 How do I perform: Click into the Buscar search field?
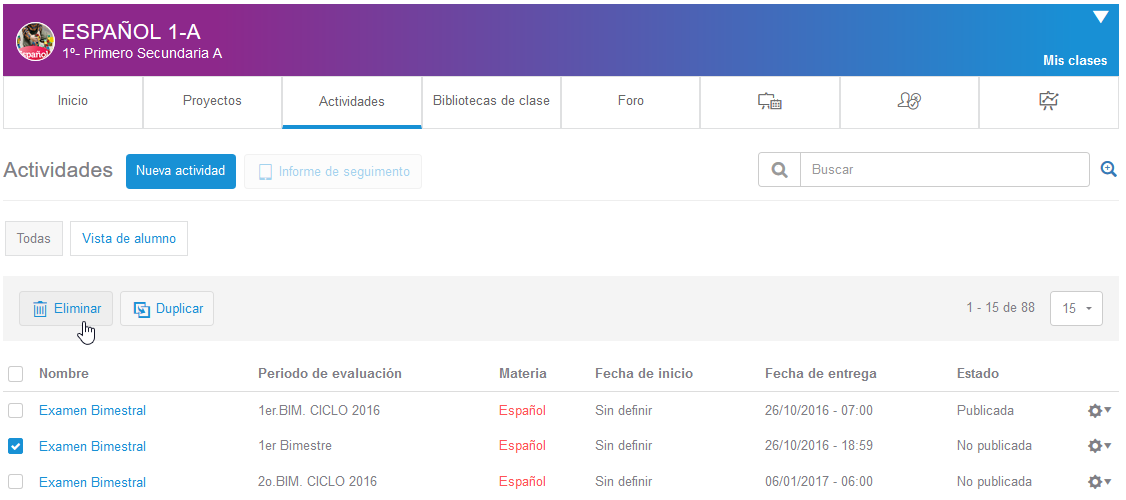point(944,170)
